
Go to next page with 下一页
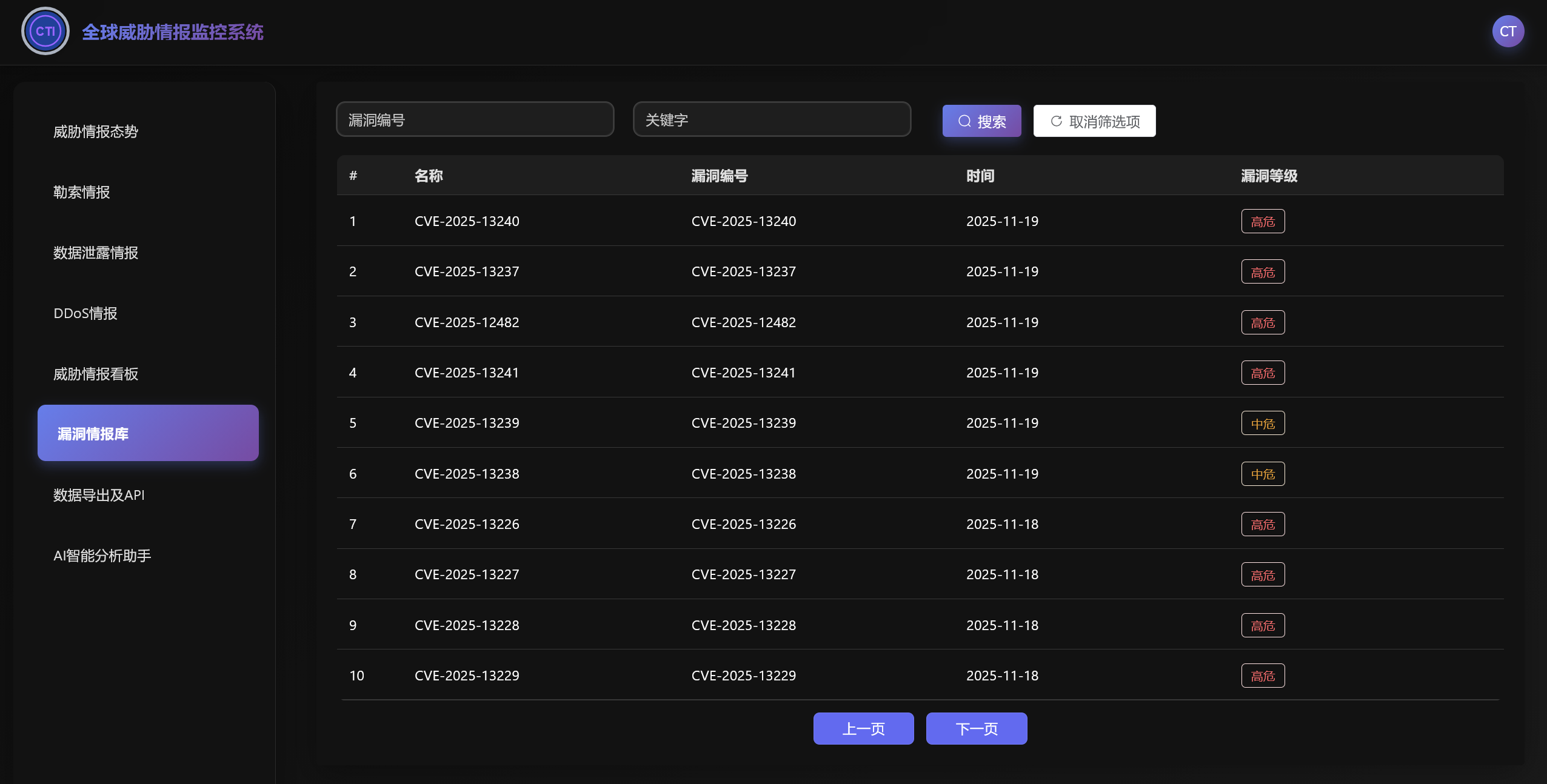[x=976, y=728]
